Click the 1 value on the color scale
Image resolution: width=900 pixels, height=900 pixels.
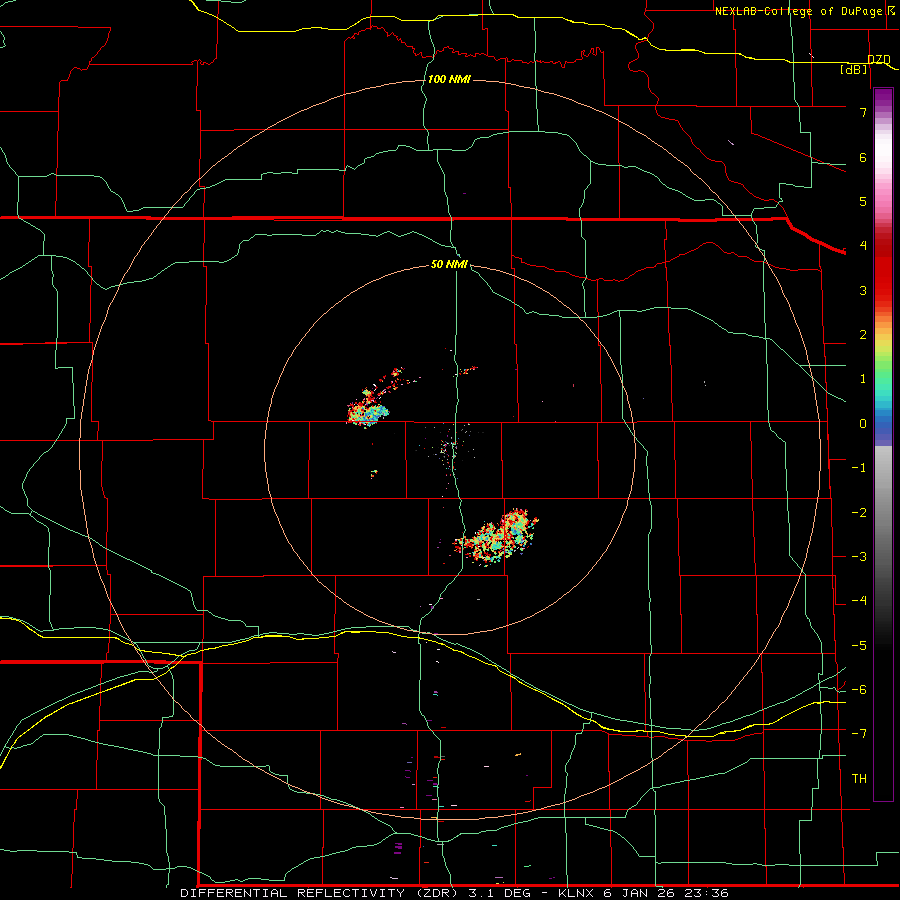point(863,379)
